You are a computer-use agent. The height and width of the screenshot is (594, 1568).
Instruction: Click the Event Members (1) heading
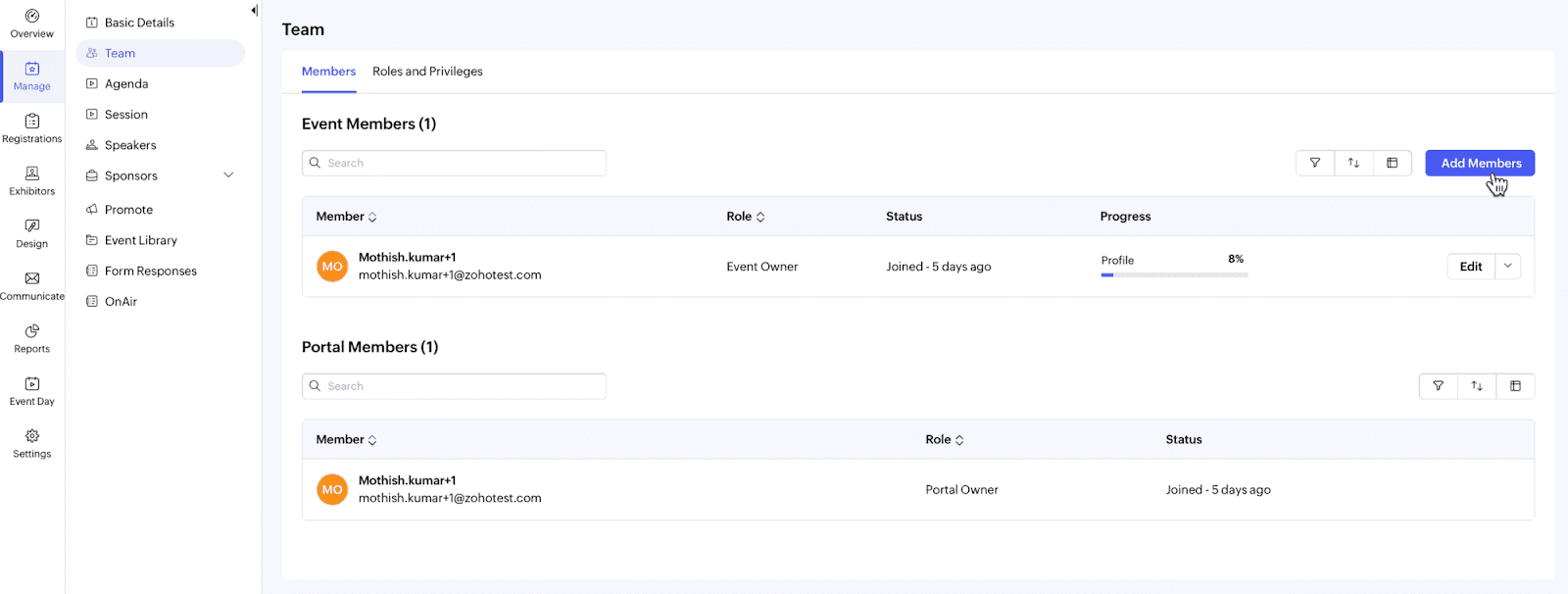368,124
